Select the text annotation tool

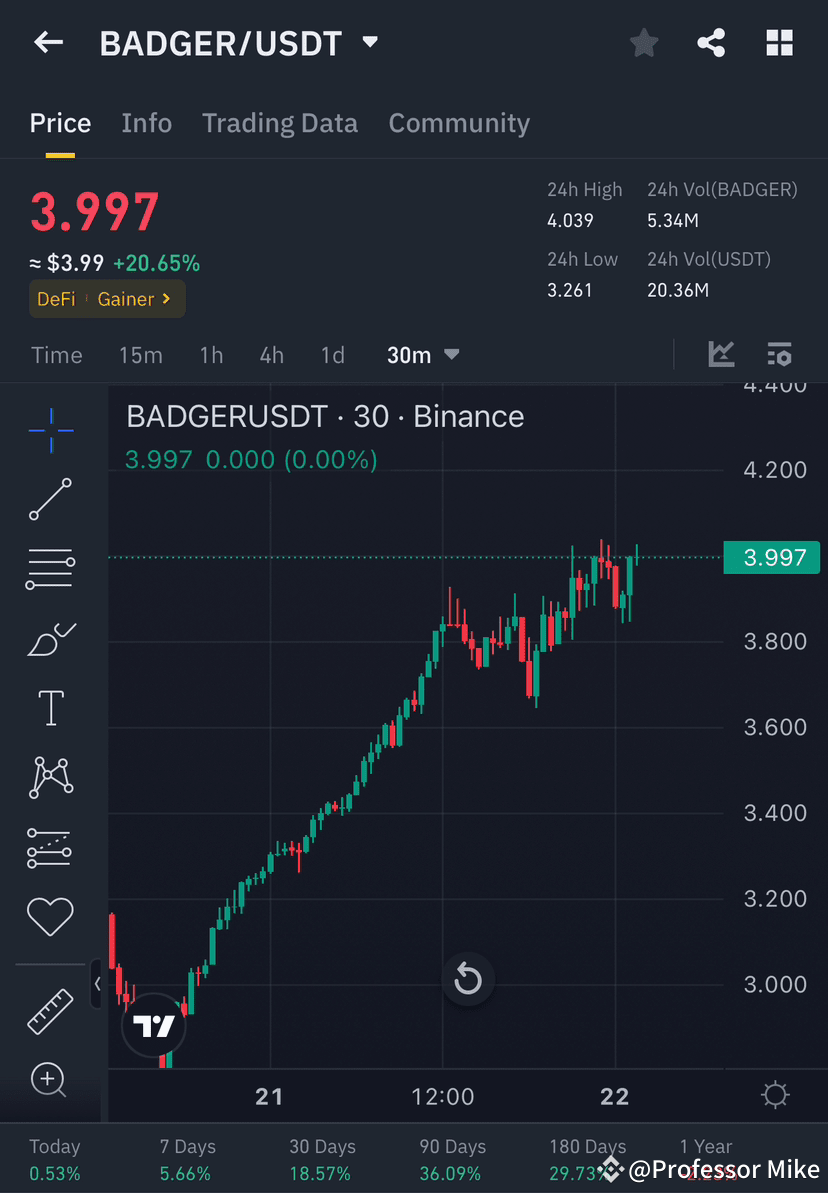[50, 707]
